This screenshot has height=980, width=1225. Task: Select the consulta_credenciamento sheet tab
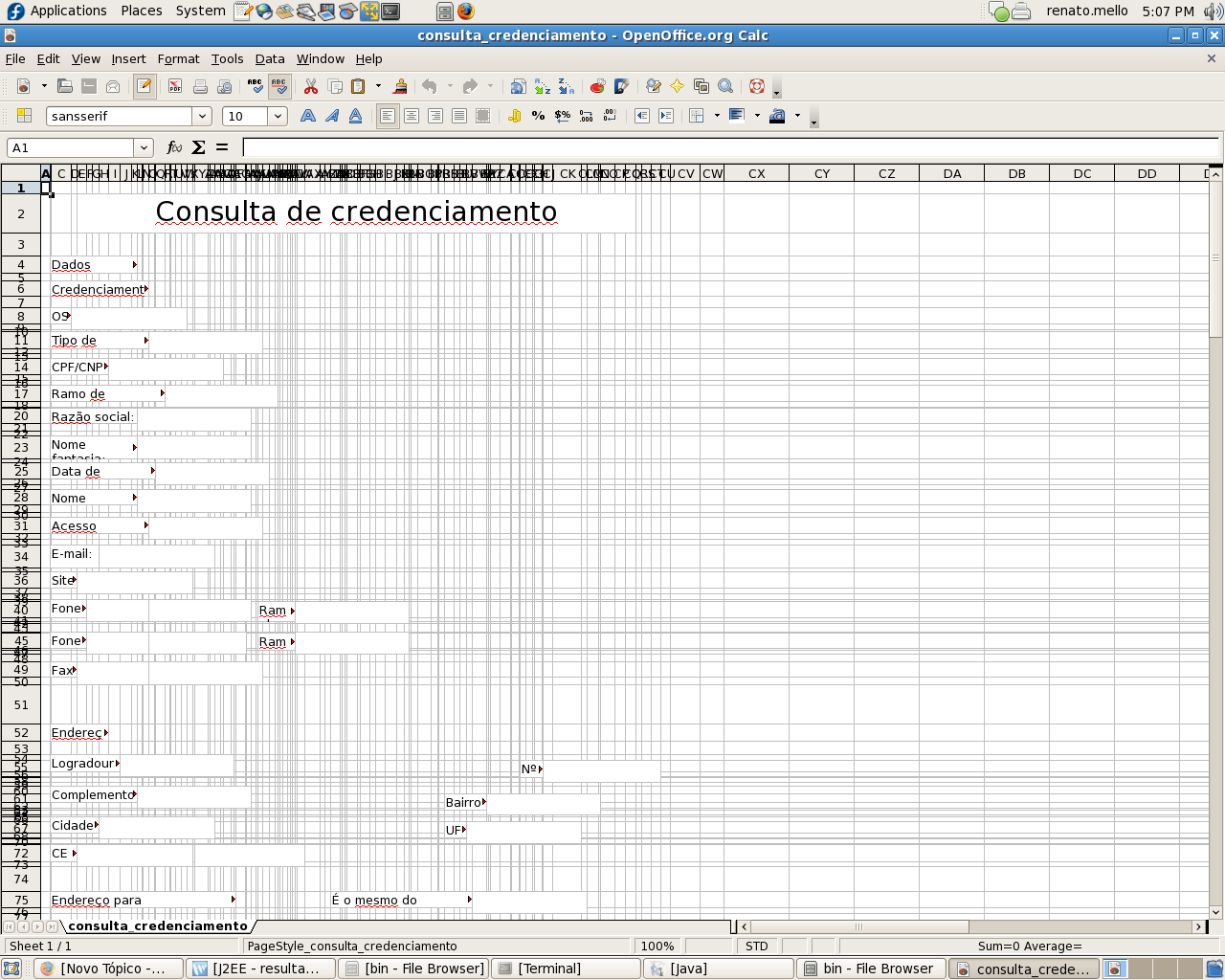(158, 925)
